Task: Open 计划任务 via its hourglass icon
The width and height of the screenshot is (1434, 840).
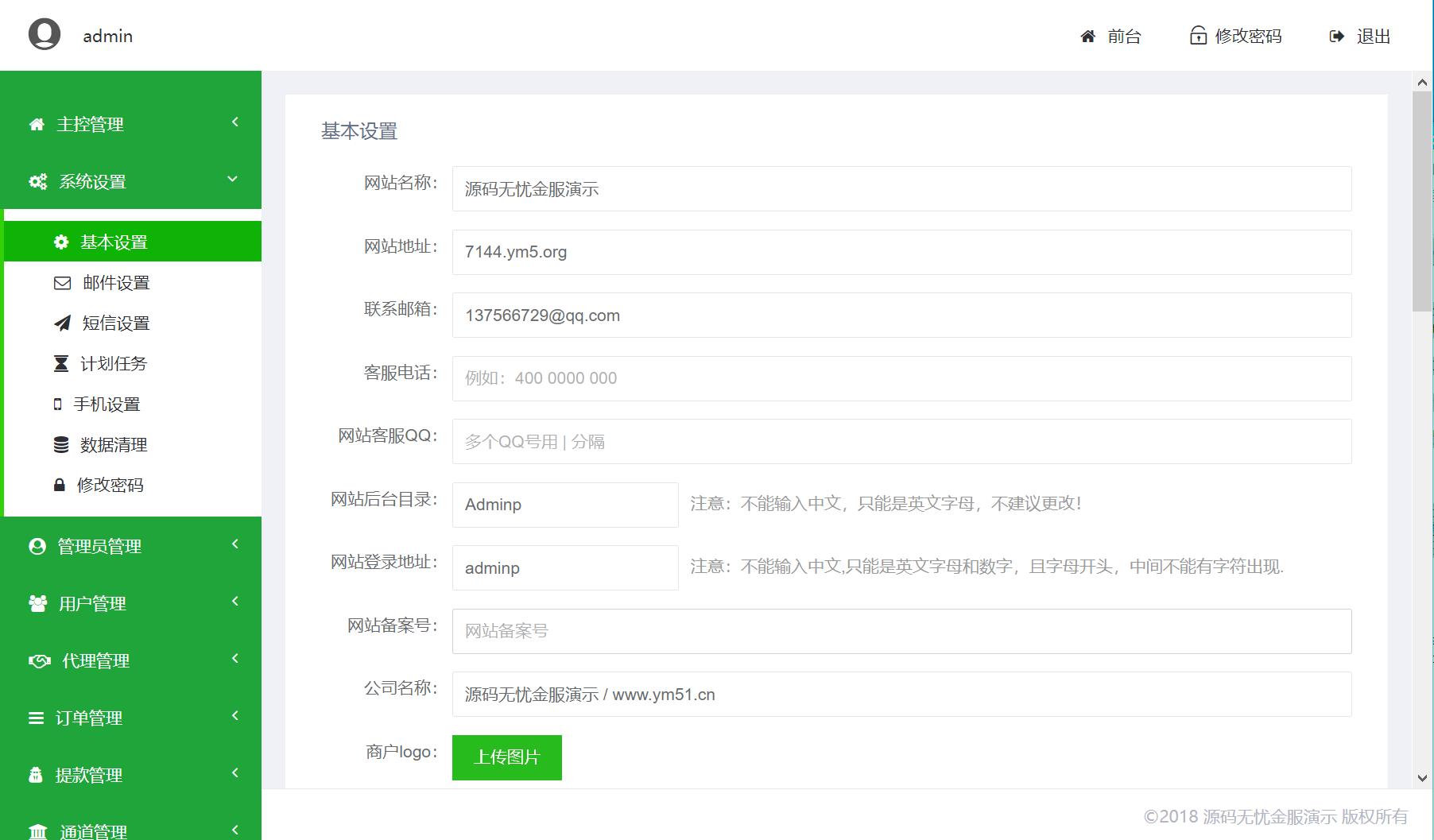Action: (x=60, y=363)
